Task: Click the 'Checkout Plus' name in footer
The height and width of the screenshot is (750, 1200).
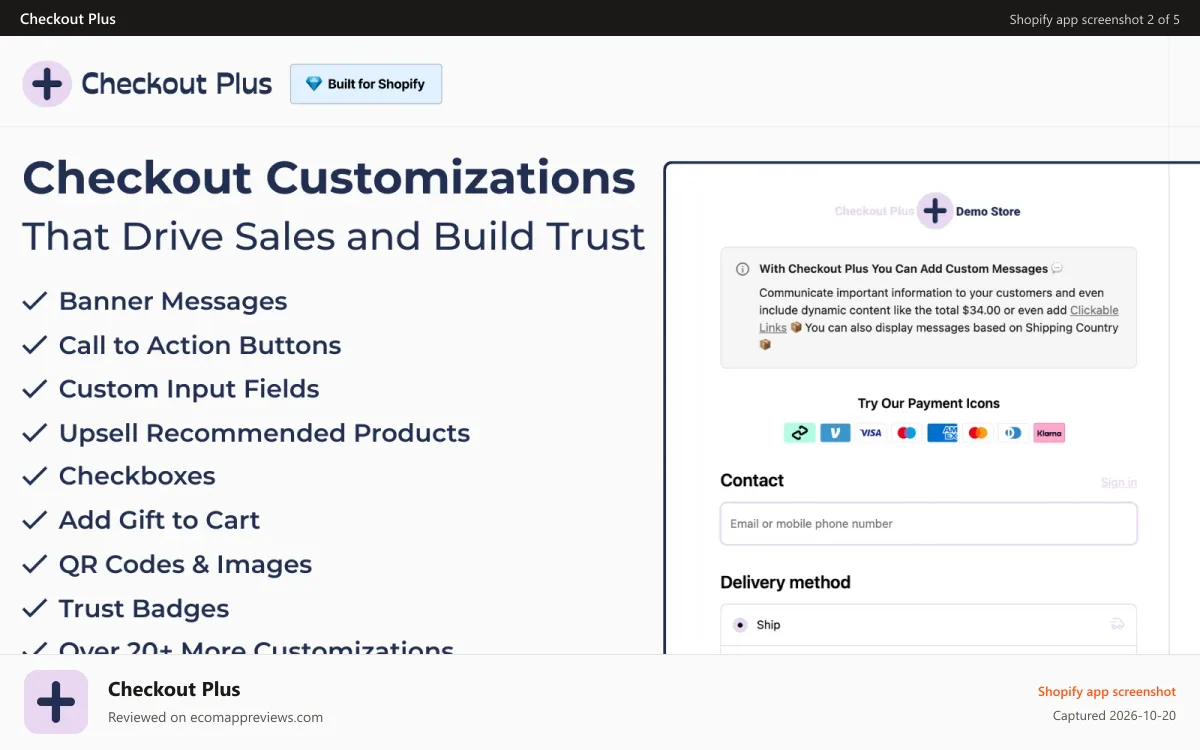Action: [x=174, y=689]
